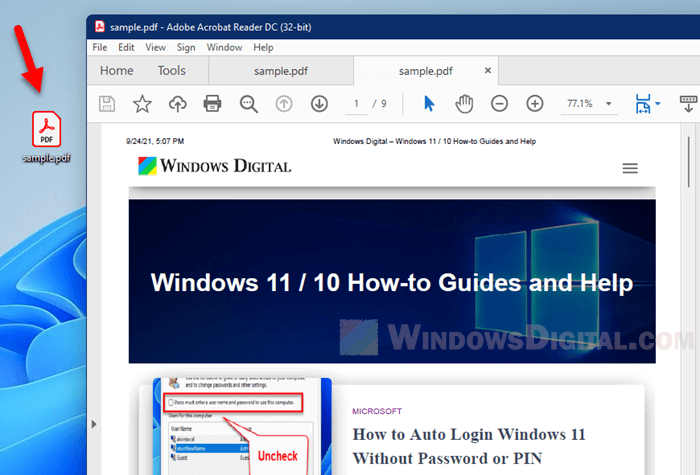Screen dimensions: 700x475
Task: Expand the left navigation pane arrow
Action: click(x=94, y=424)
